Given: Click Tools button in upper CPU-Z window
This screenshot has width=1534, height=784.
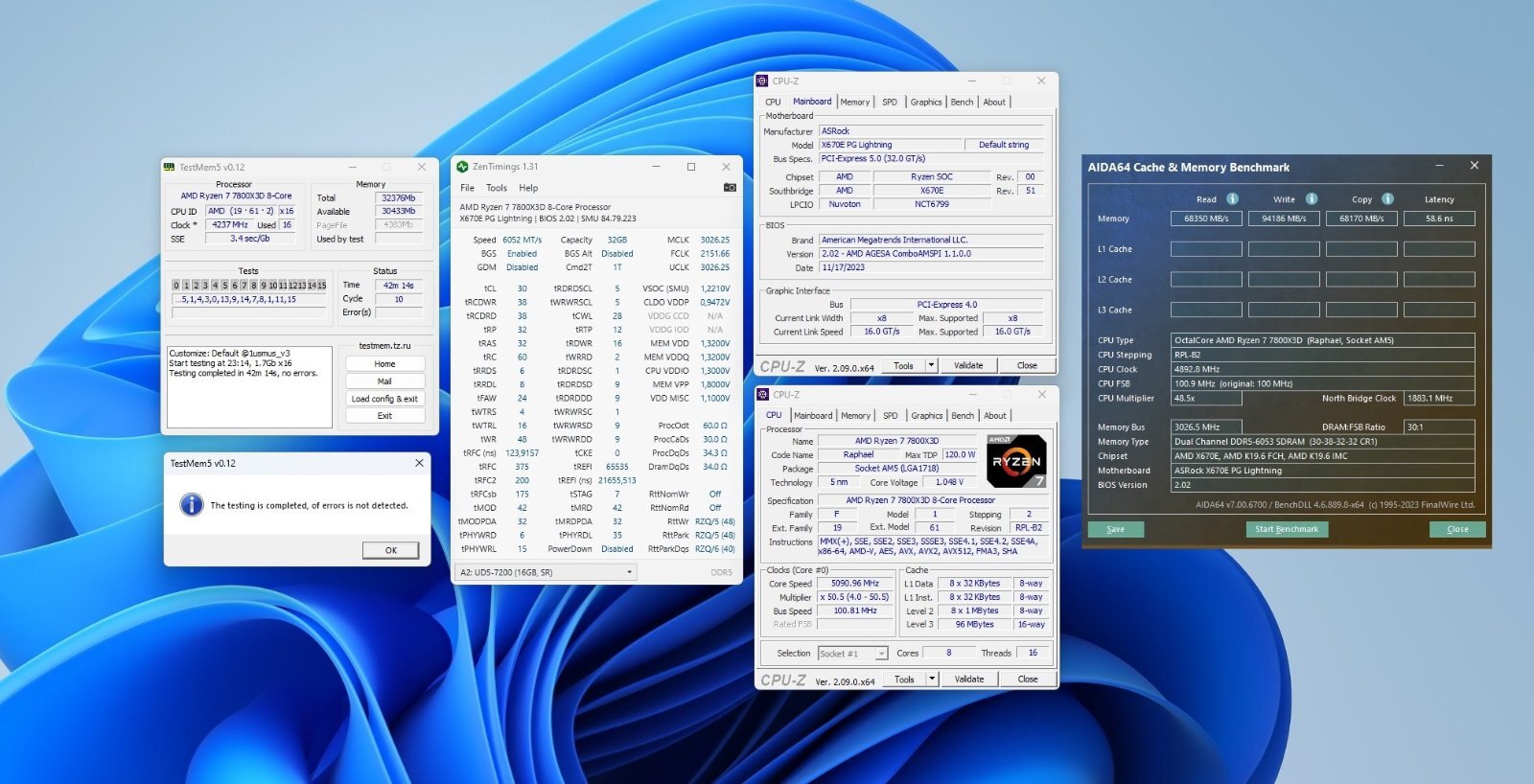Looking at the screenshot, I should click(903, 365).
